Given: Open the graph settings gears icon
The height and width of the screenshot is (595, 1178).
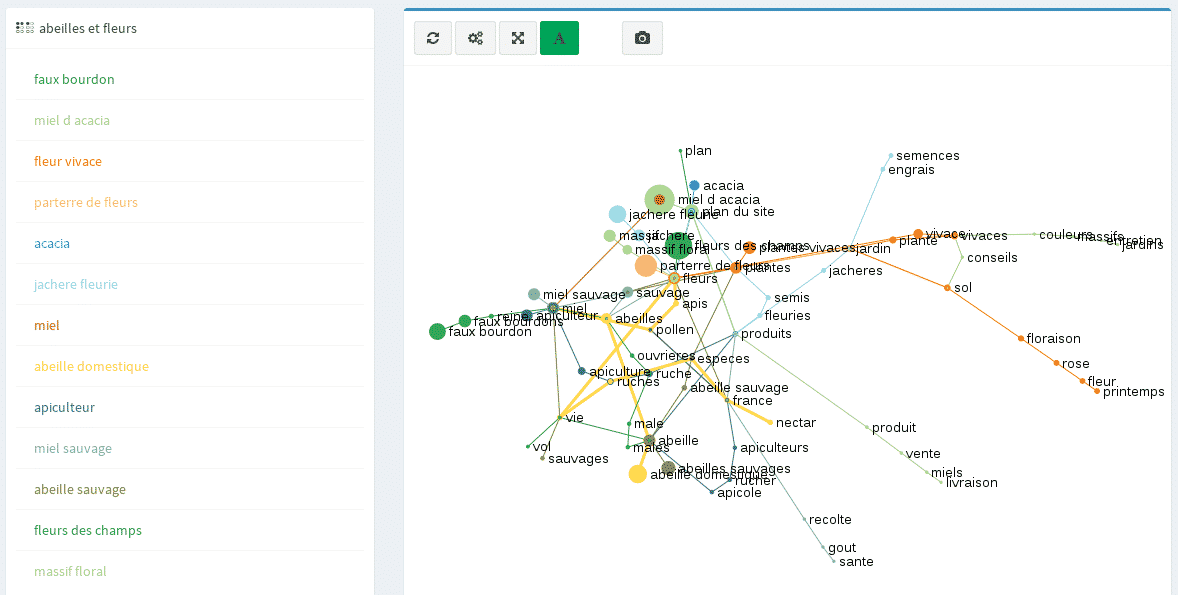Looking at the screenshot, I should 476,38.
